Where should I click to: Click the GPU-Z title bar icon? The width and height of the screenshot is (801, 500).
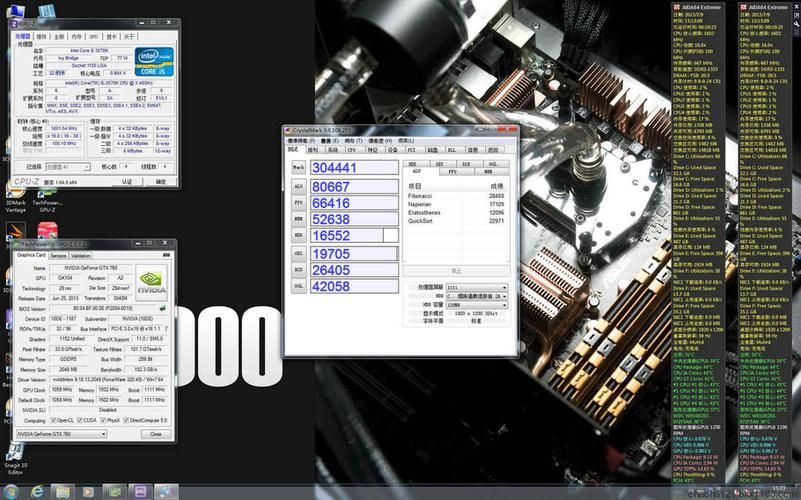(x=17, y=245)
